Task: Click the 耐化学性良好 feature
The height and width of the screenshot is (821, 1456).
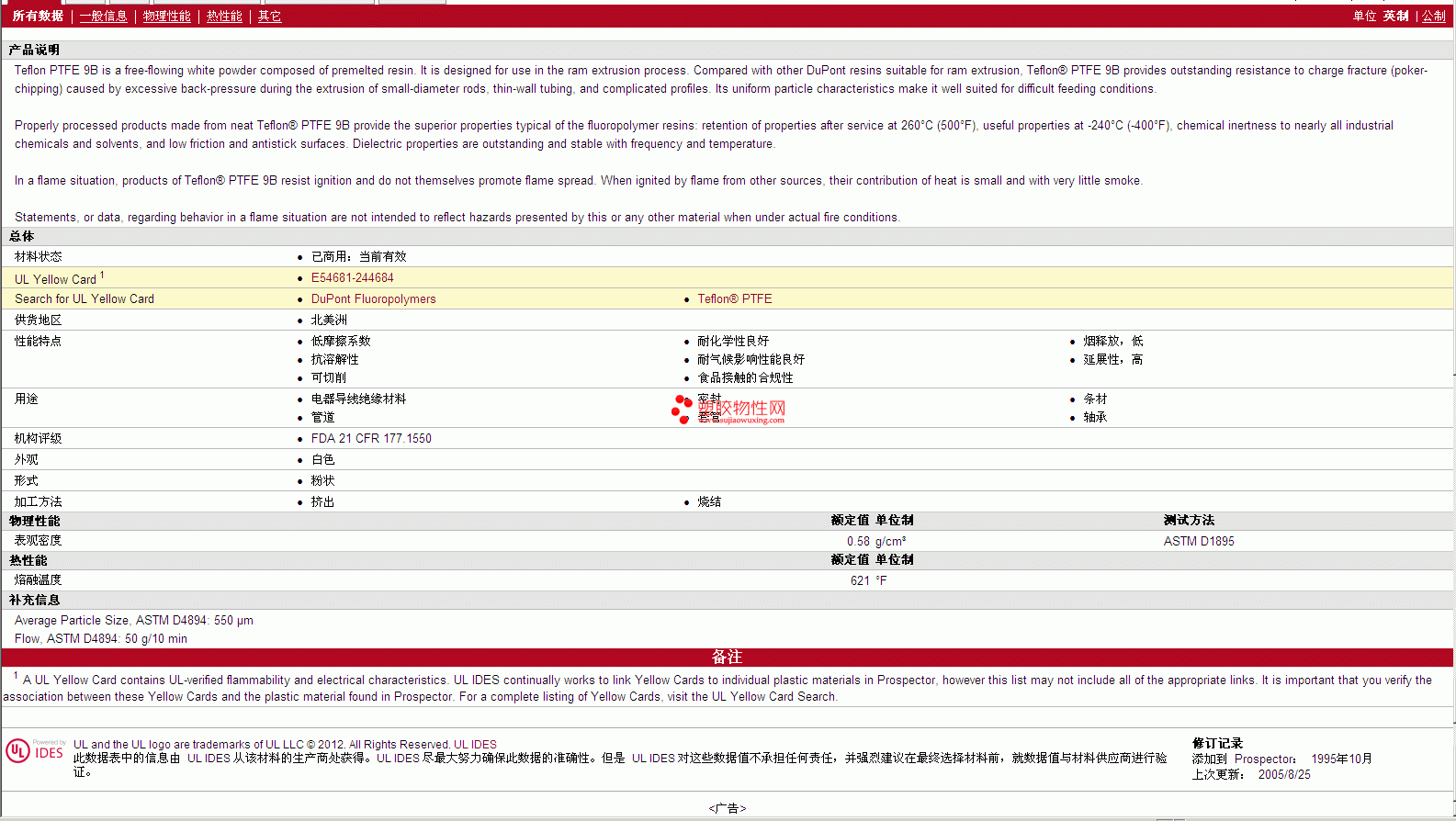Action: (x=733, y=342)
